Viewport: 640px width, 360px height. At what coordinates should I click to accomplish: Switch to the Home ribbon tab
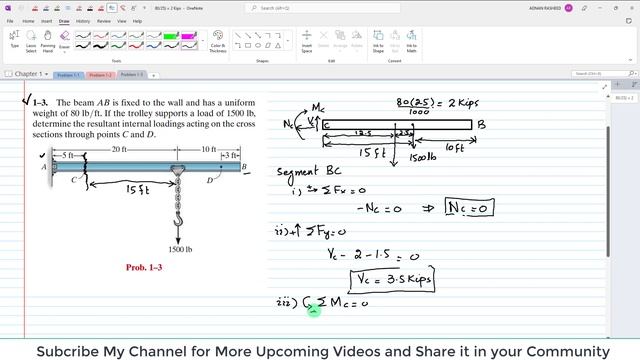tap(28, 21)
